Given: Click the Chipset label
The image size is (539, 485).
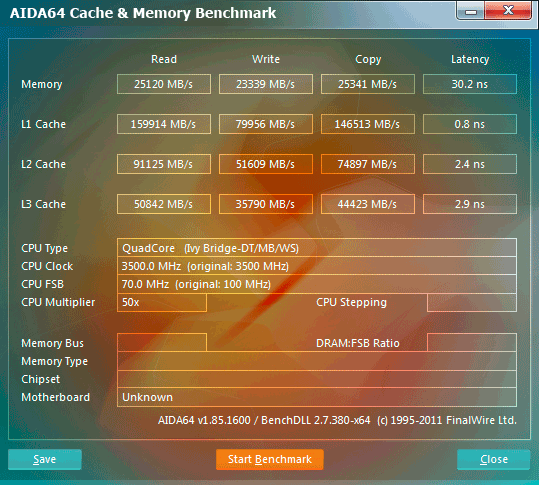Looking at the screenshot, I should (41, 379).
